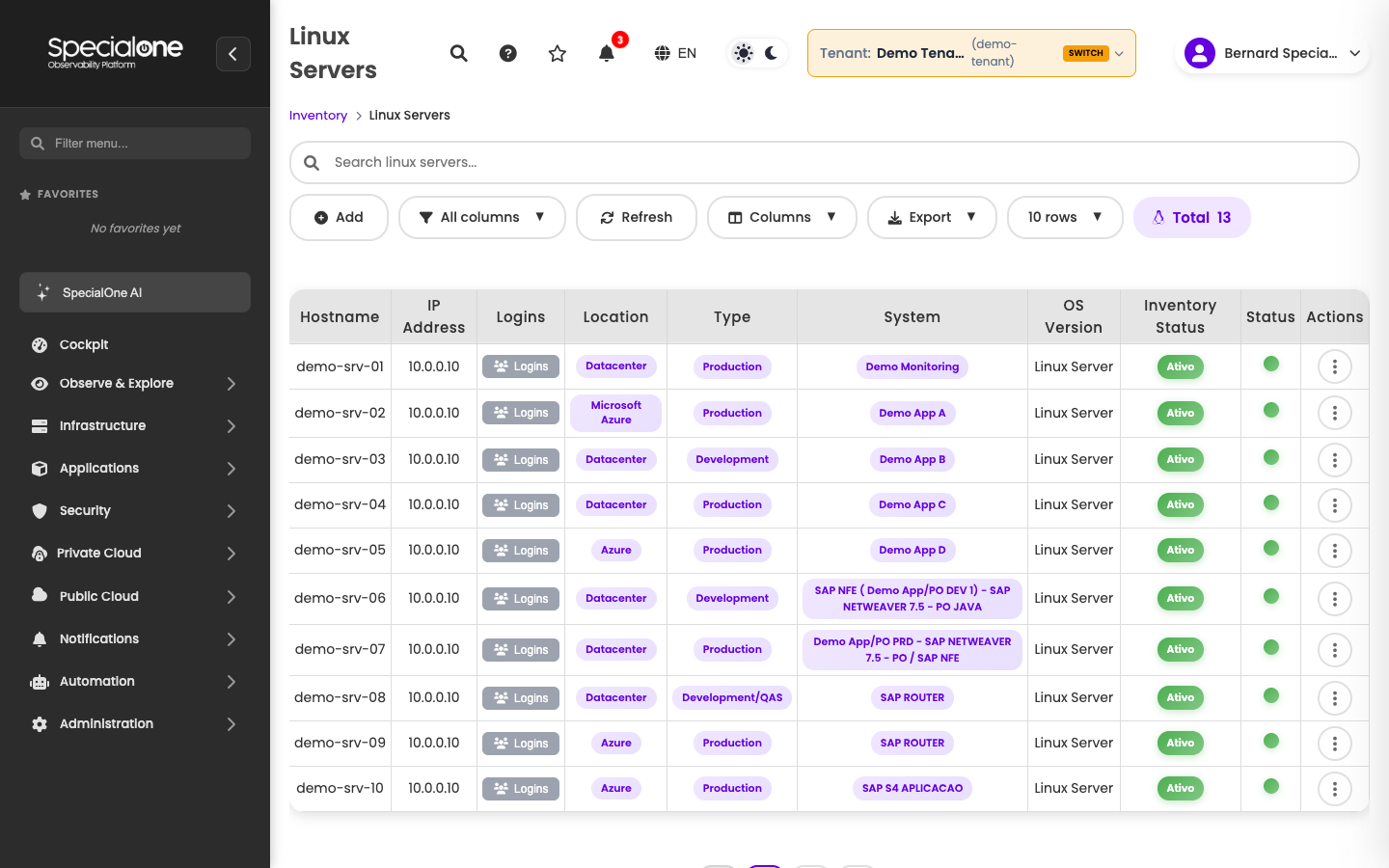The width and height of the screenshot is (1389, 868).
Task: Refresh the server list
Action: [637, 217]
